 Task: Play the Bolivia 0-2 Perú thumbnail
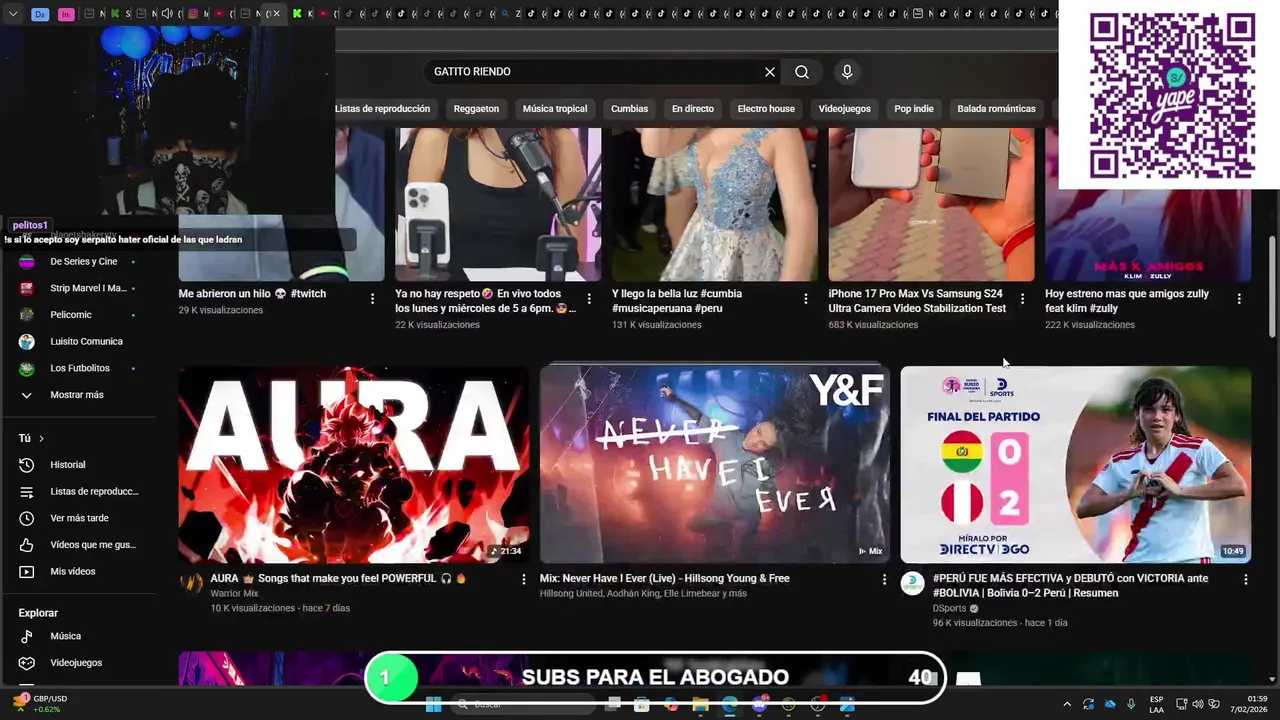pos(1076,465)
